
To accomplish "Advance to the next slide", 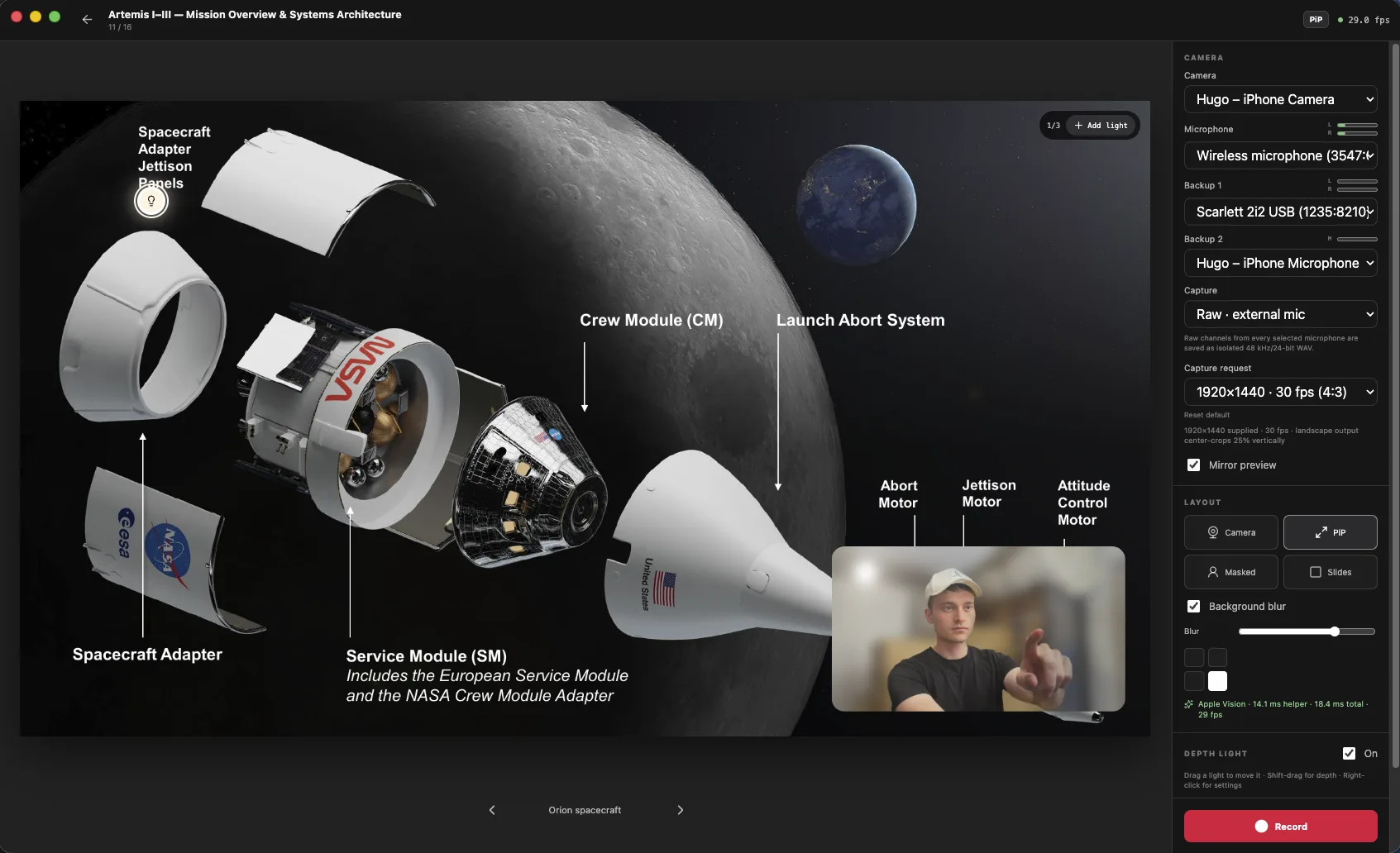I will 681,810.
